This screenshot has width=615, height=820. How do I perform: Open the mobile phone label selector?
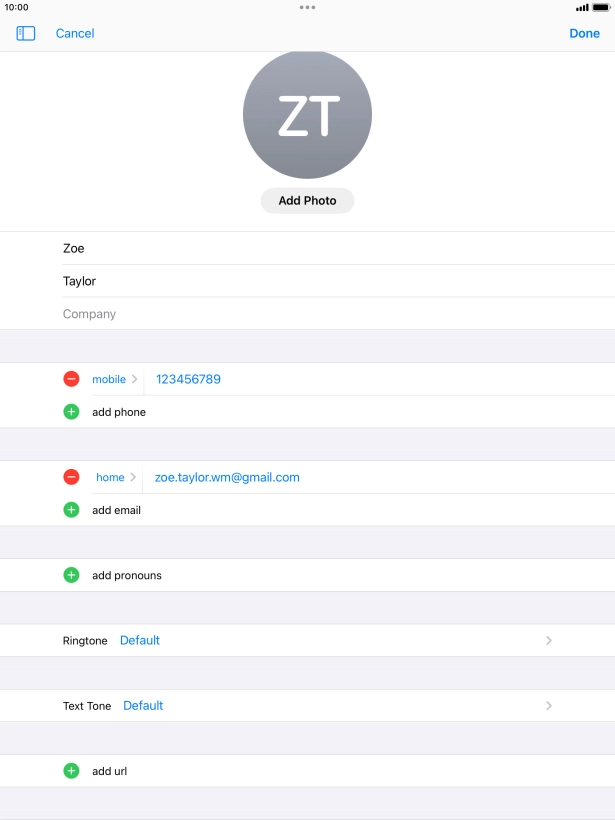point(114,379)
